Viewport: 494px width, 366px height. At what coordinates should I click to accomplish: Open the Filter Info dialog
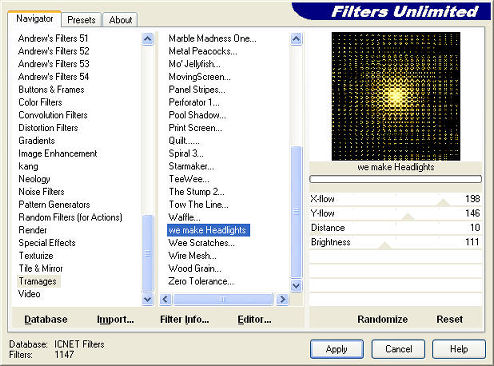click(x=184, y=319)
